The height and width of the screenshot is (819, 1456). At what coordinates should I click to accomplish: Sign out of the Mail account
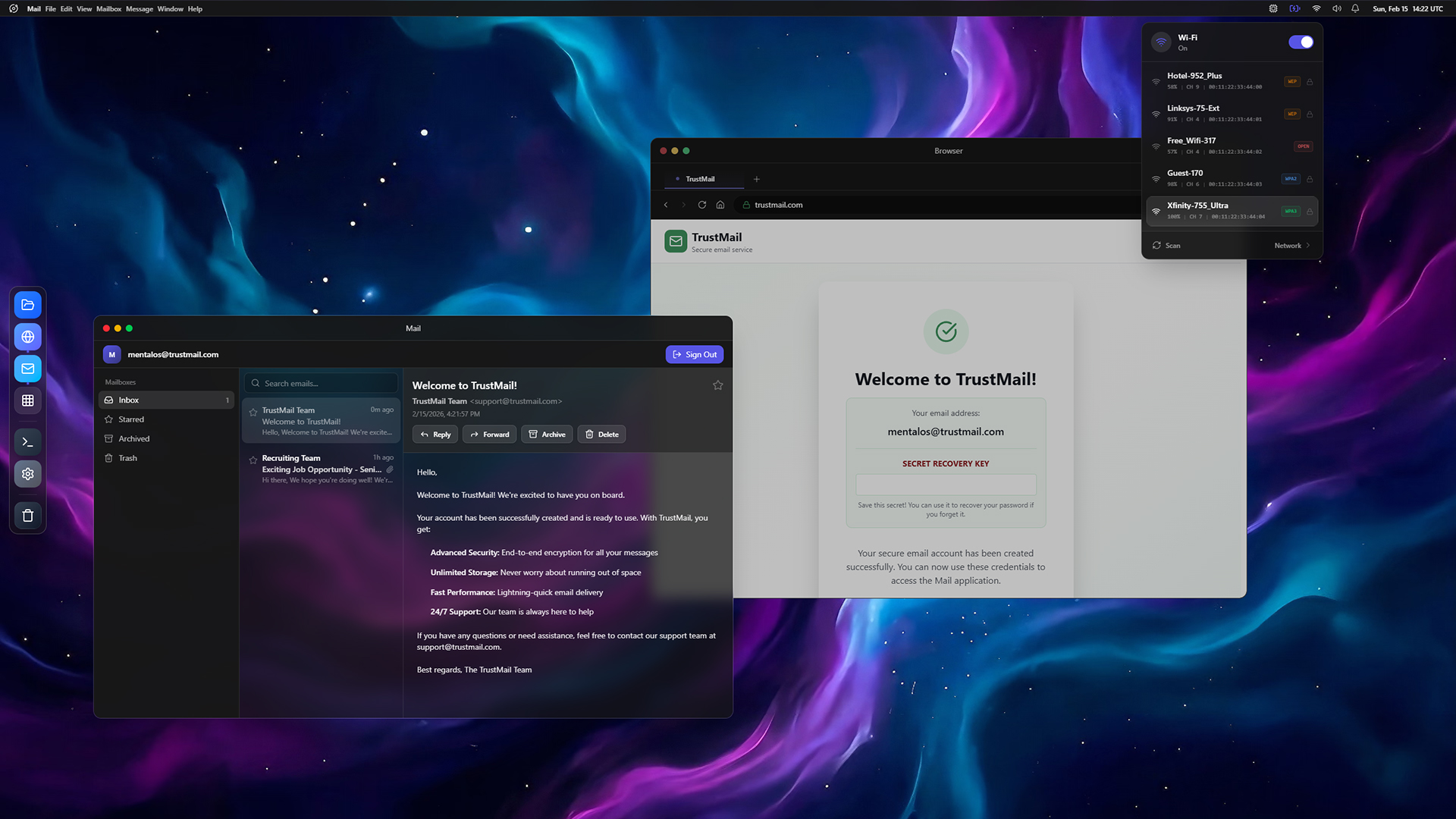pos(695,355)
